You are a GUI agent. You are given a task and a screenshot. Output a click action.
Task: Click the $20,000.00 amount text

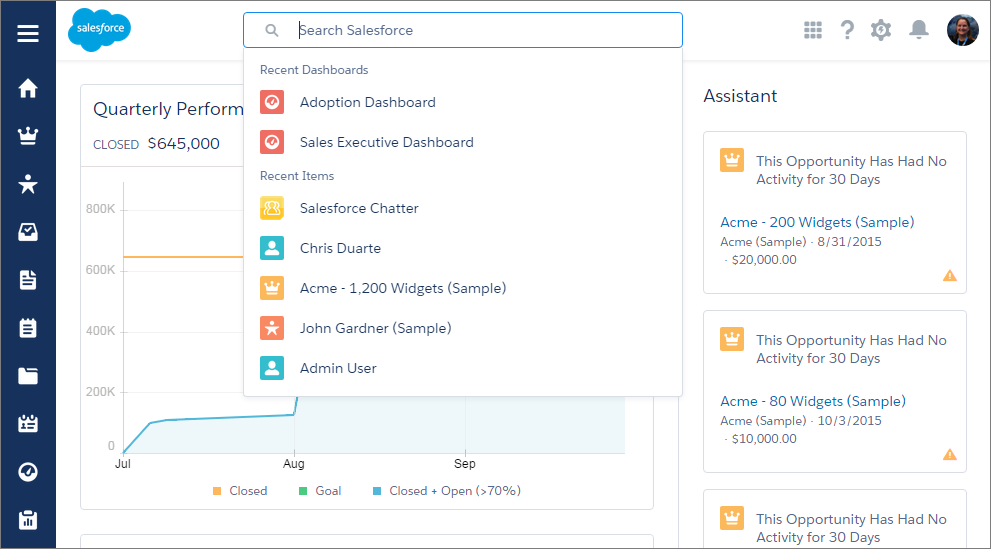point(764,260)
